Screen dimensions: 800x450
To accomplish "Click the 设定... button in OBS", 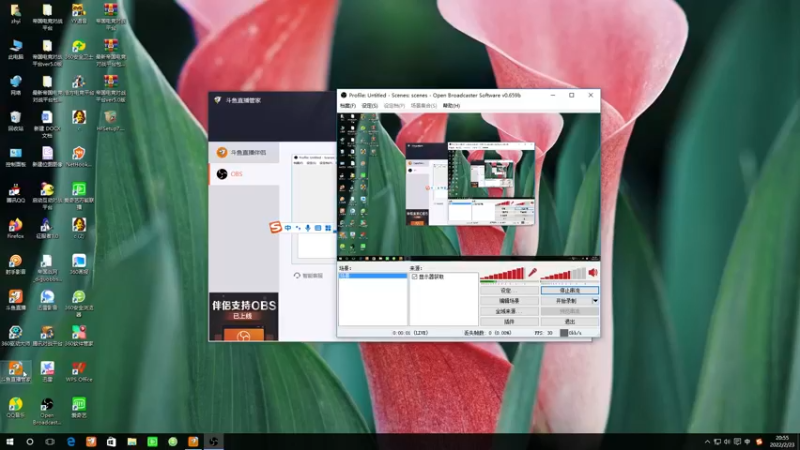I will (x=509, y=290).
